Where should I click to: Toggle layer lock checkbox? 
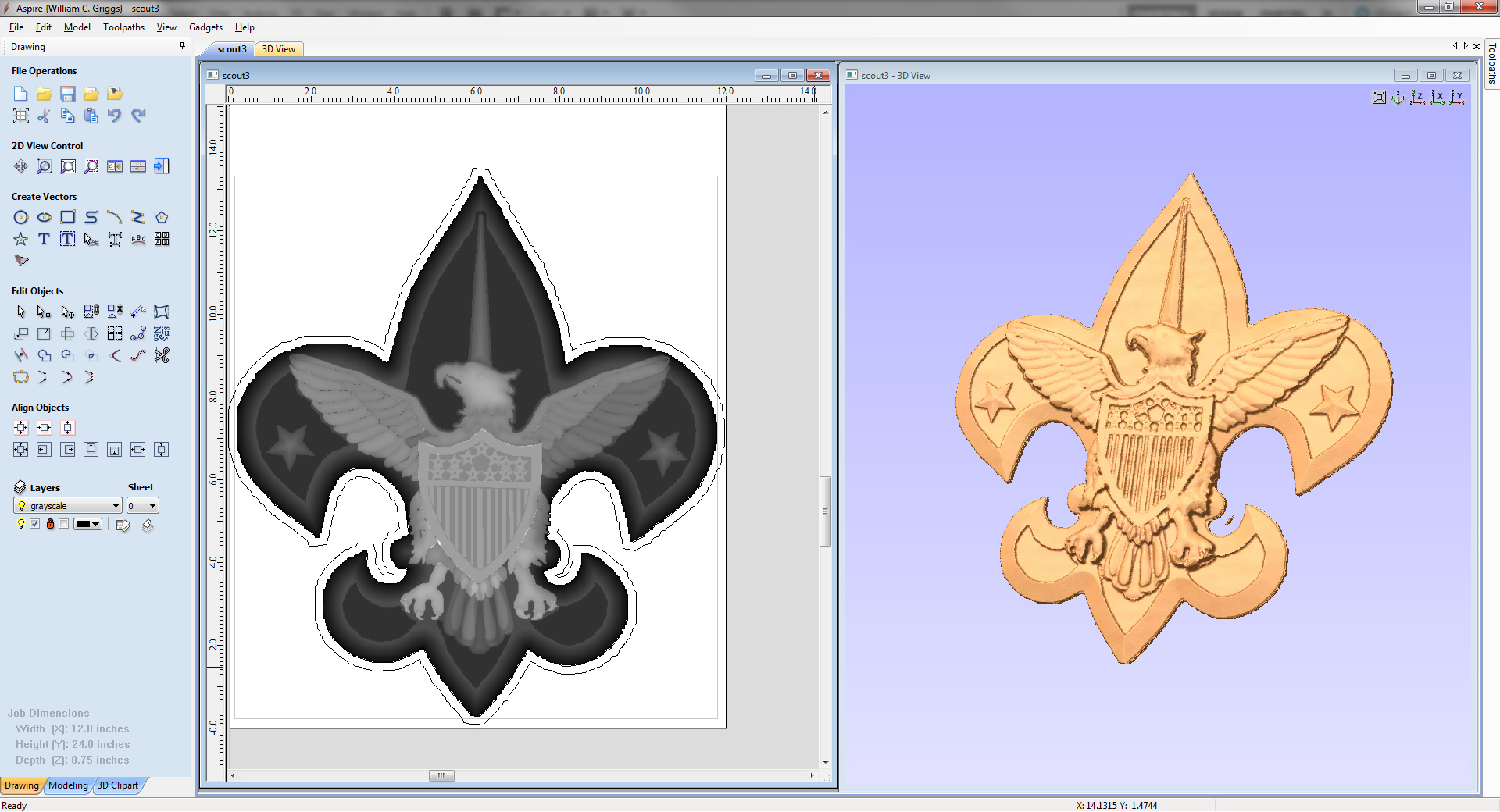point(63,524)
